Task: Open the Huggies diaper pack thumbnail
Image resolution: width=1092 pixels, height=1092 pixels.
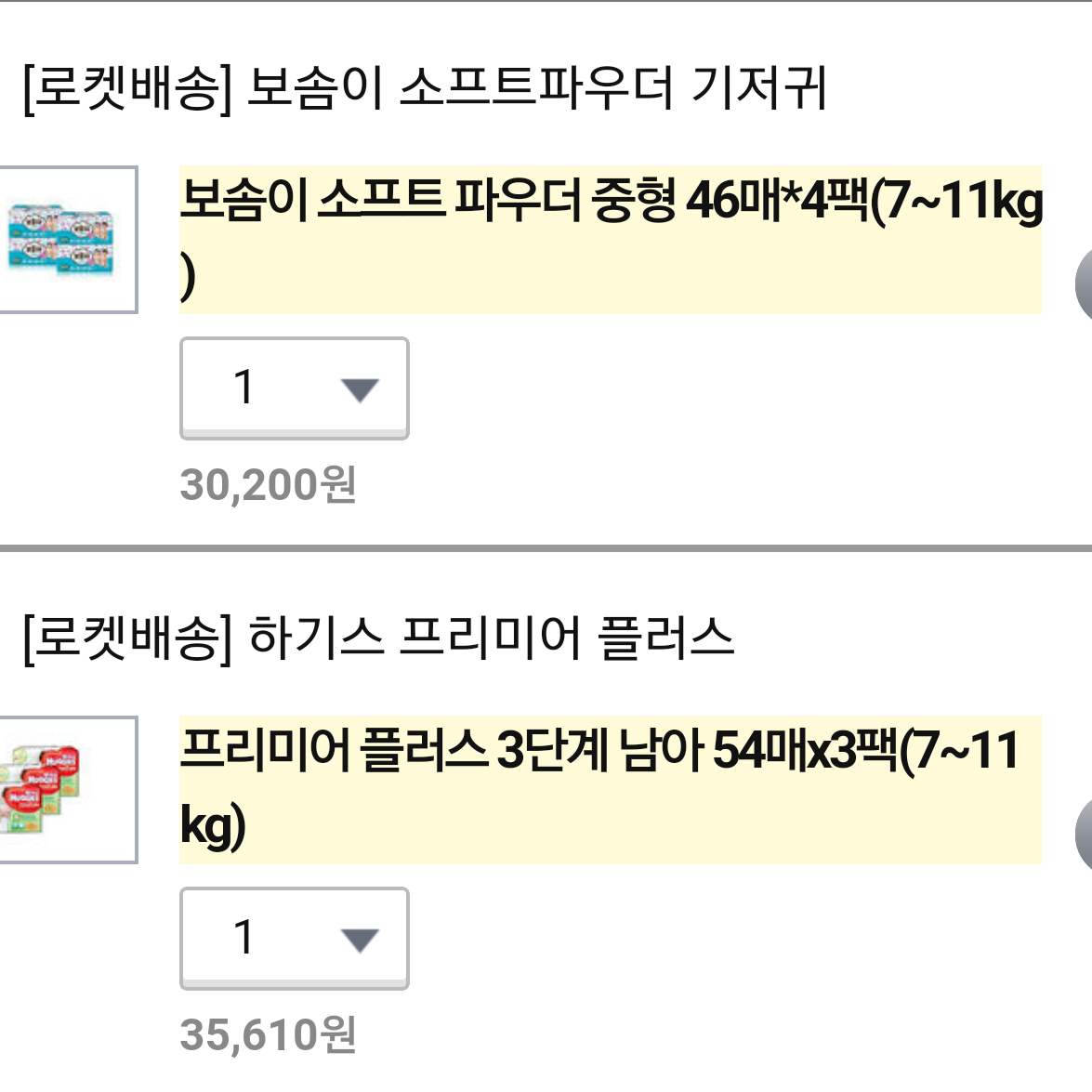Action: click(x=68, y=790)
